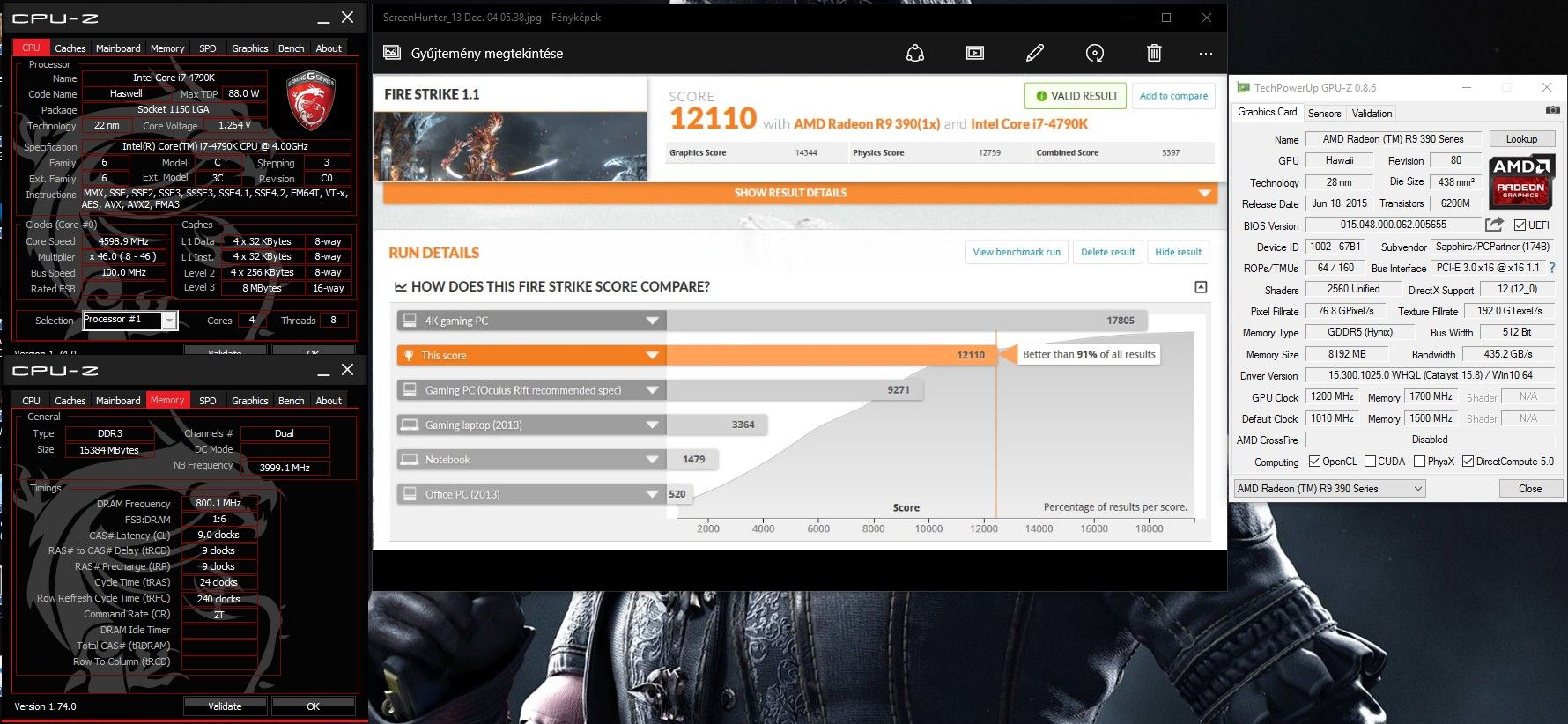Image resolution: width=1568 pixels, height=724 pixels.
Task: Expand the Notebook row arrow
Action: click(652, 460)
